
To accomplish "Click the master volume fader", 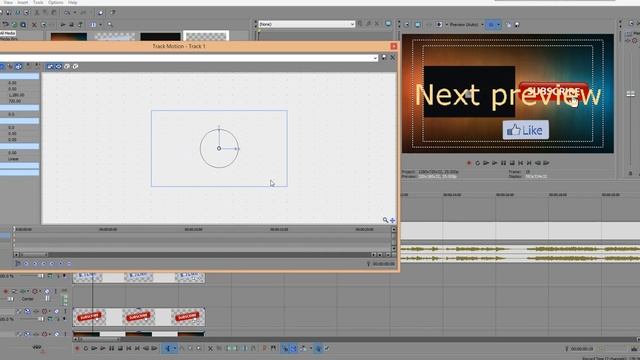I will coord(631,94).
